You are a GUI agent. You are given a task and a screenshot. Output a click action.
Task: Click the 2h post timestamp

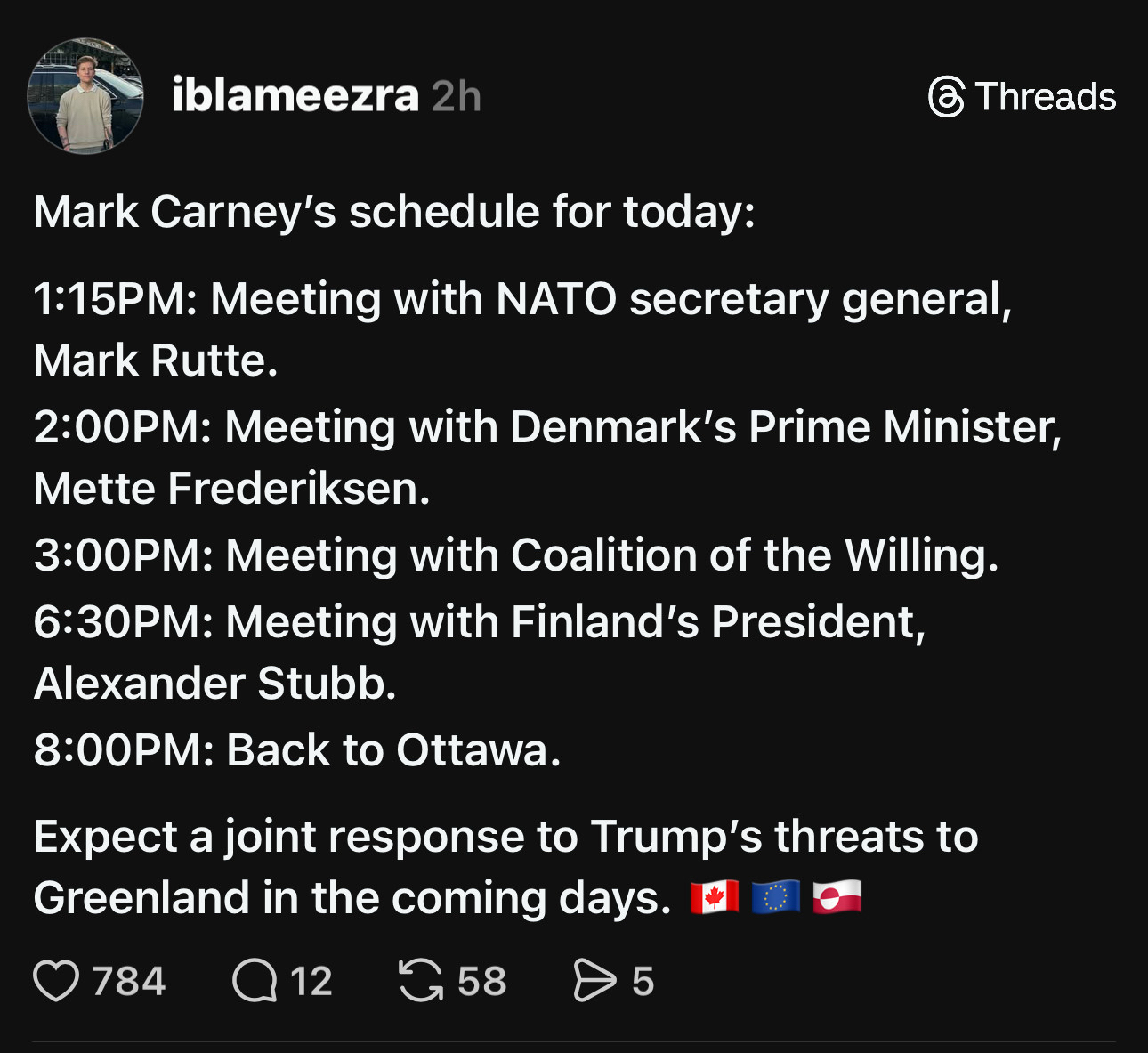457,96
